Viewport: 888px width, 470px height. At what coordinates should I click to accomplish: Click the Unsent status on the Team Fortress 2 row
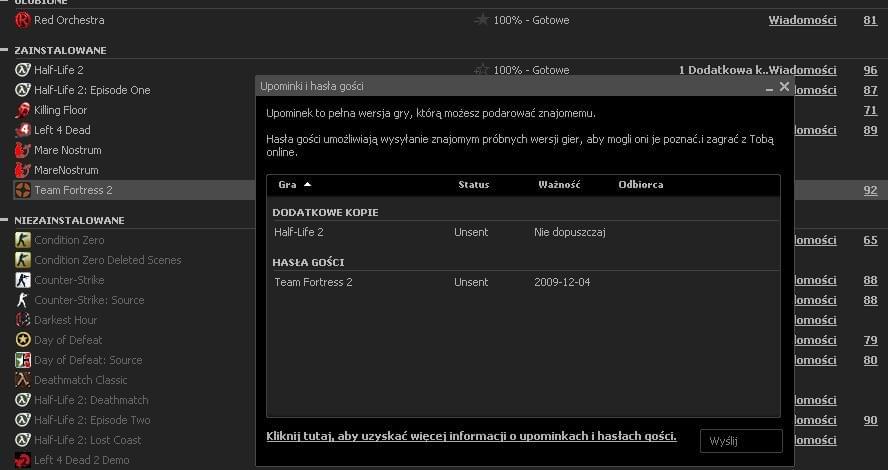pyautogui.click(x=471, y=282)
